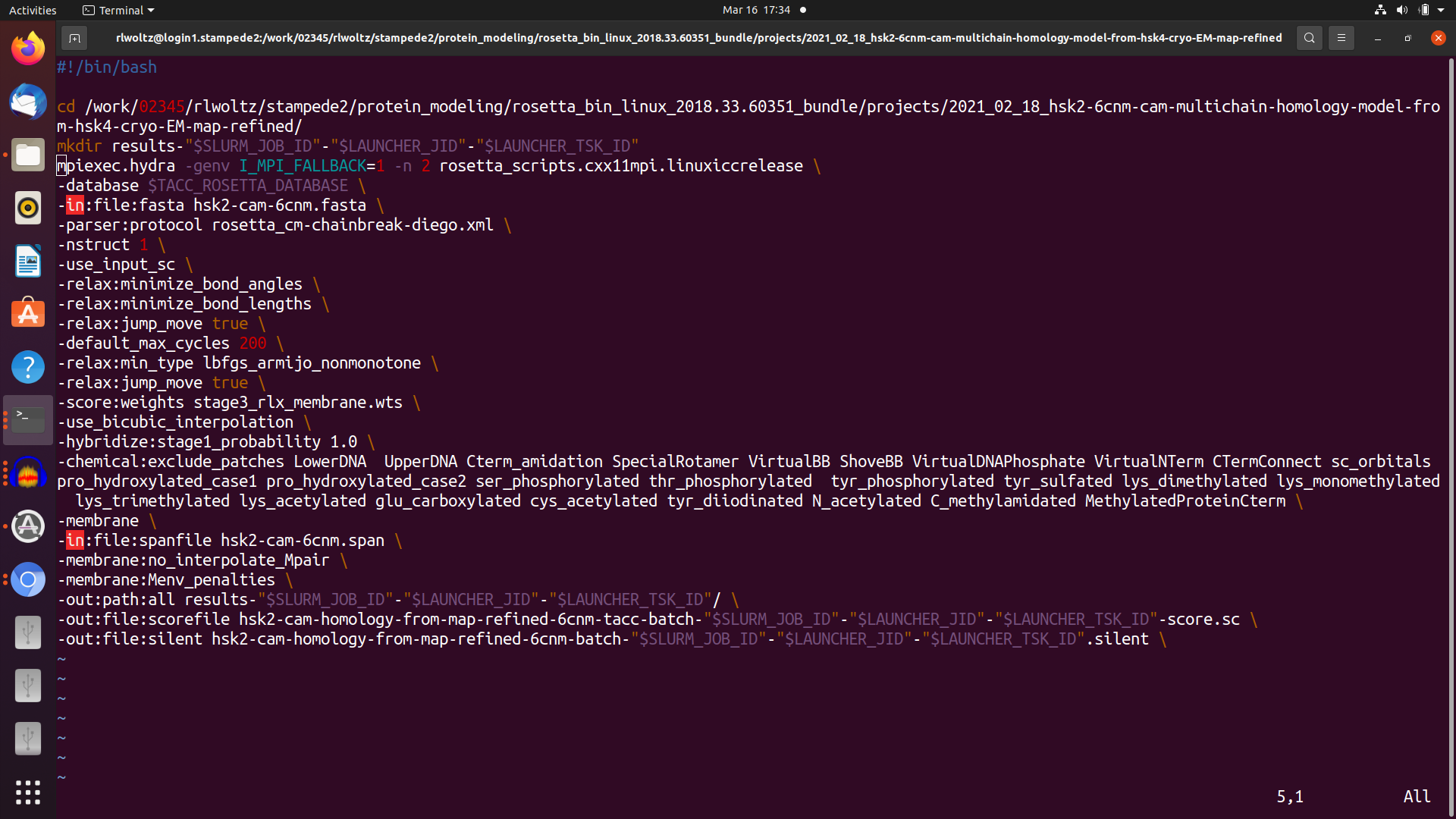
Task: Open Help question mark icon
Action: (x=28, y=367)
